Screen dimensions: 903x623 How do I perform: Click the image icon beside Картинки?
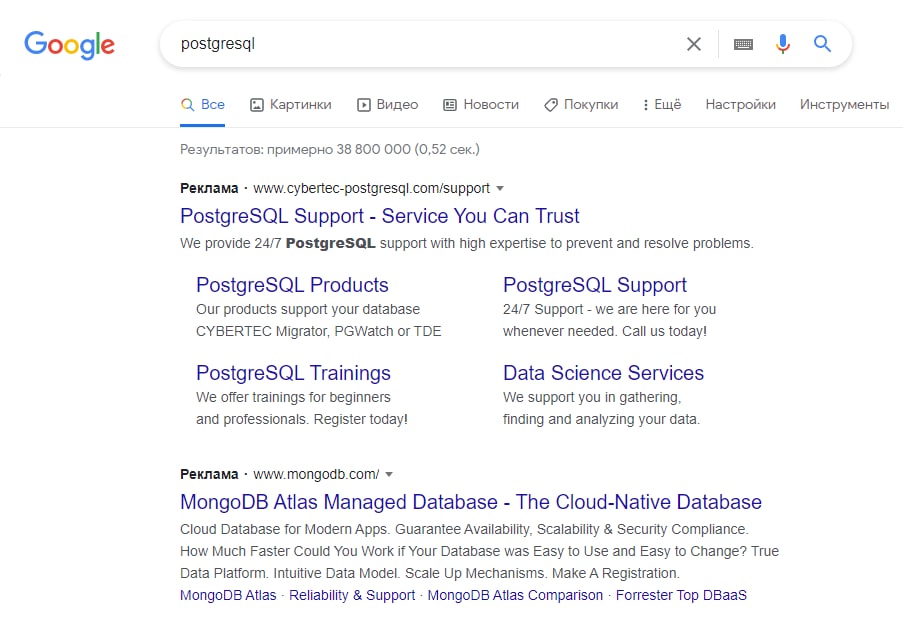coord(256,105)
